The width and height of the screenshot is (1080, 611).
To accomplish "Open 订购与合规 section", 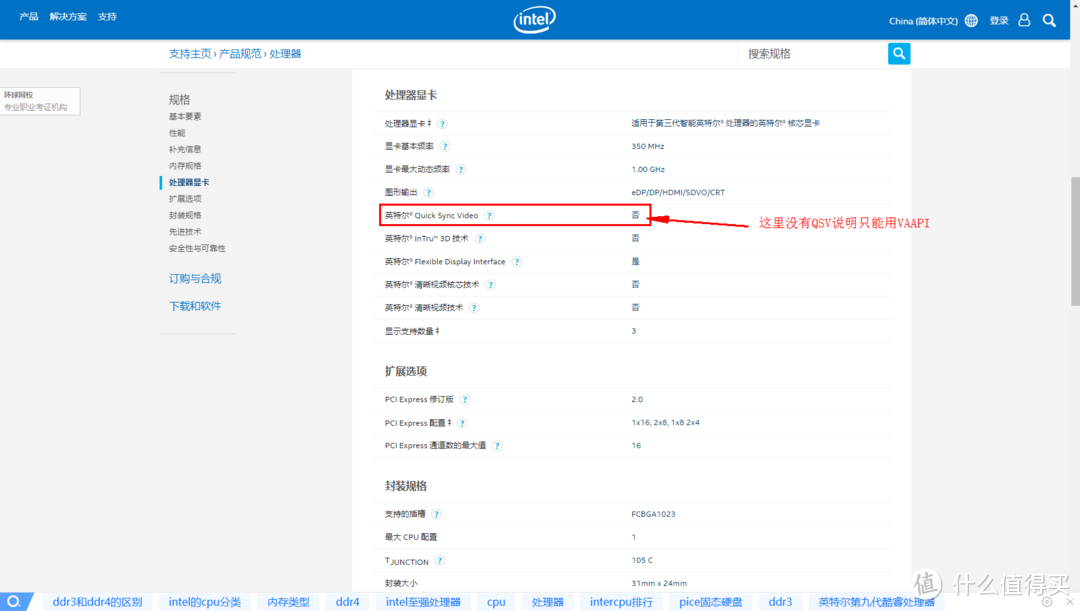I will (x=195, y=278).
